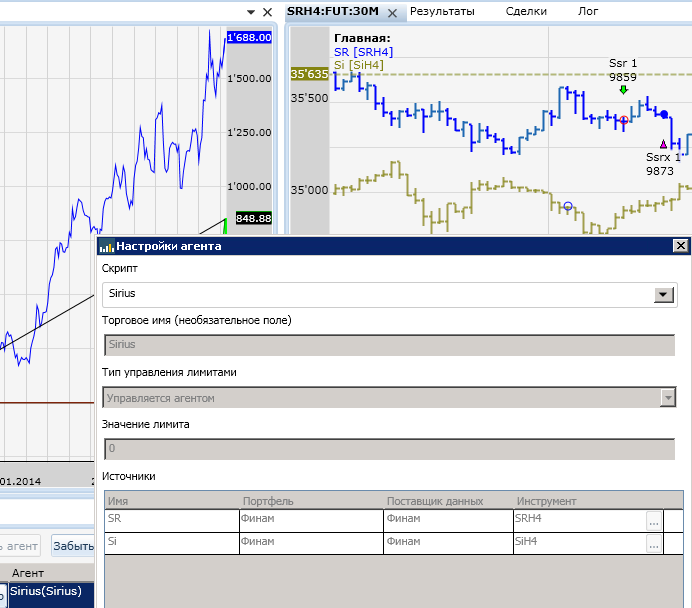Viewport: 692px width, 608px height.
Task: Browse instrument for Si source row
Action: coord(654,544)
